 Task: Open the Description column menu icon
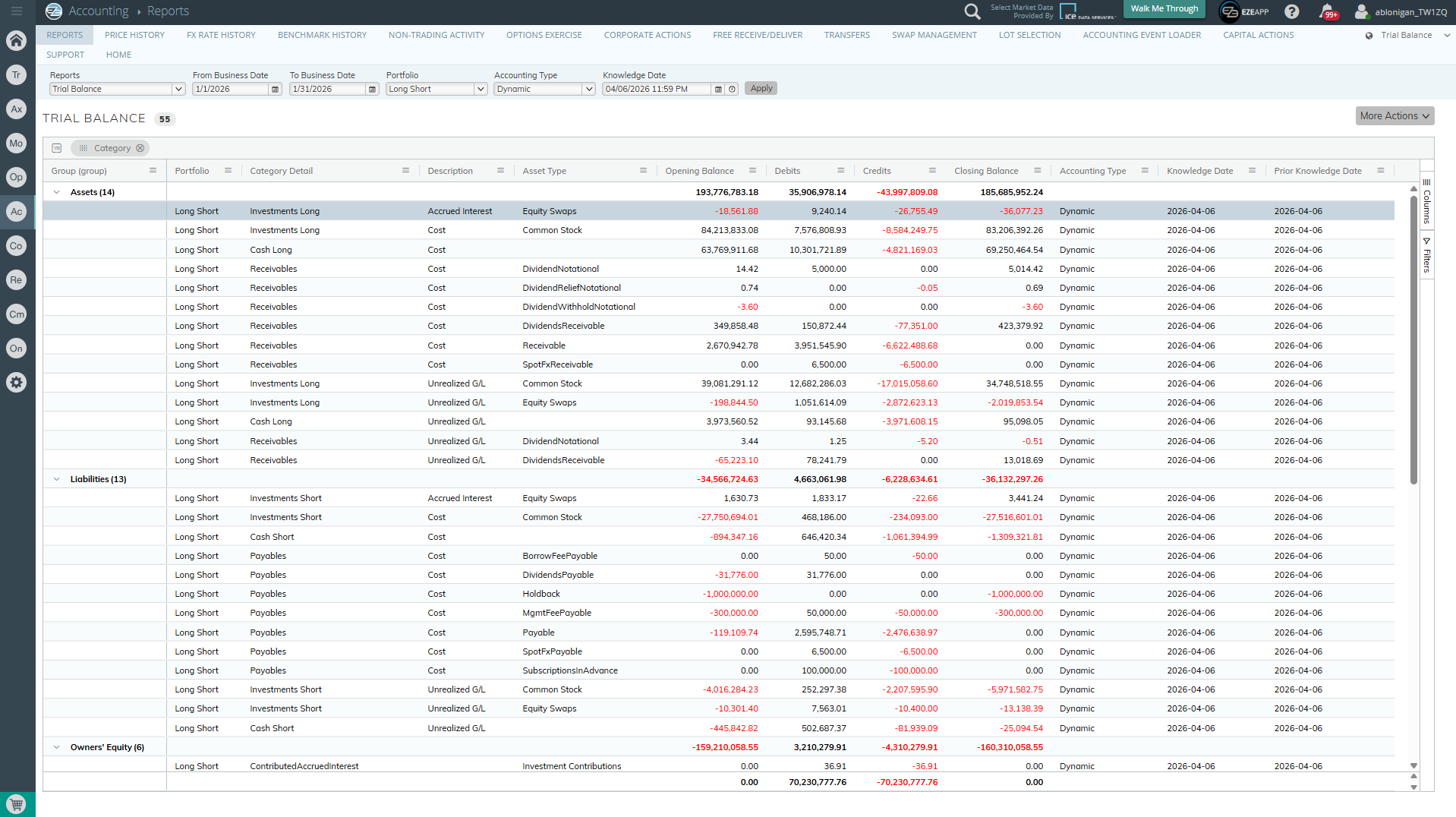(500, 171)
